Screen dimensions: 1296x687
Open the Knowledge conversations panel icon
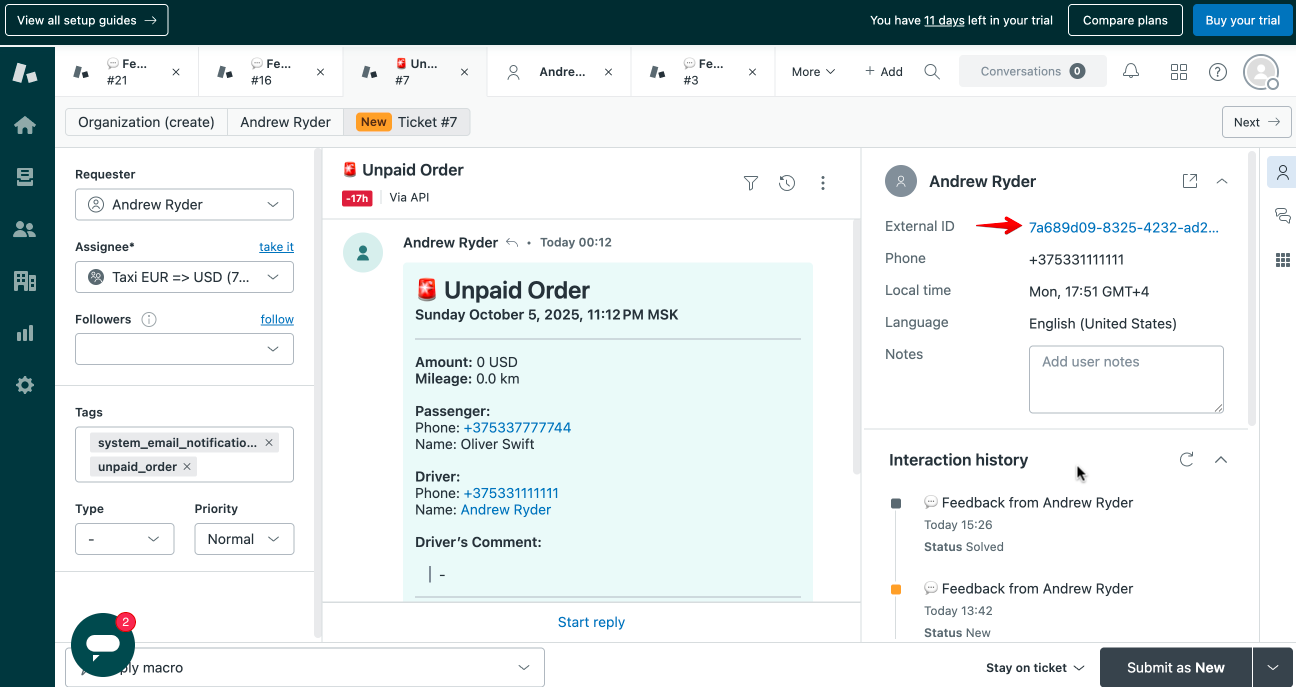point(1282,216)
